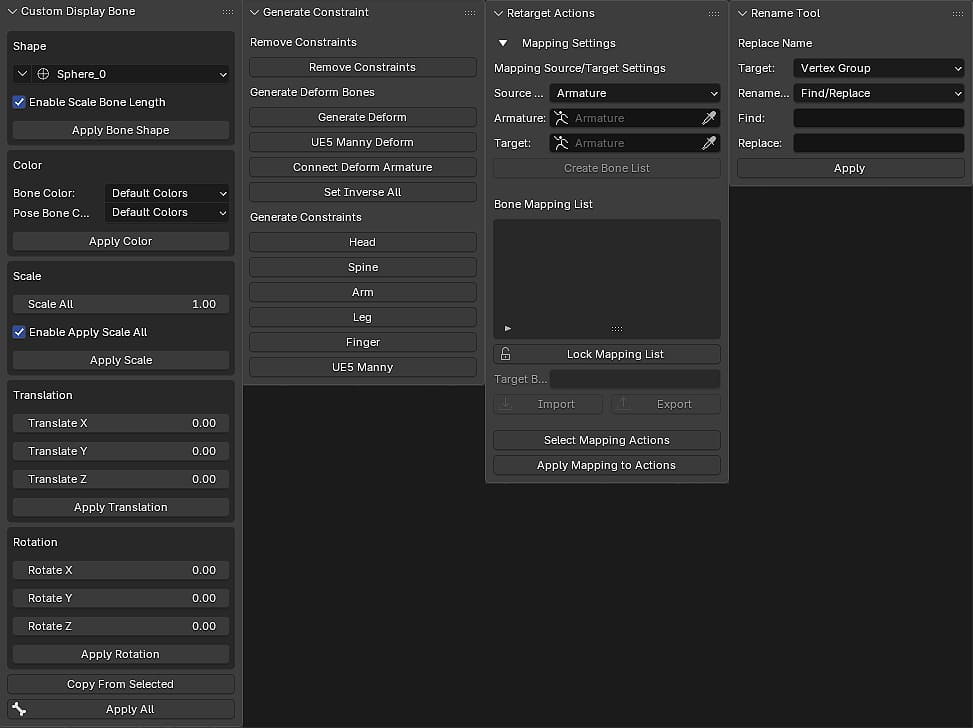Disable Enable Scale Bone Length checkbox
Image resolution: width=973 pixels, height=728 pixels.
(19, 102)
